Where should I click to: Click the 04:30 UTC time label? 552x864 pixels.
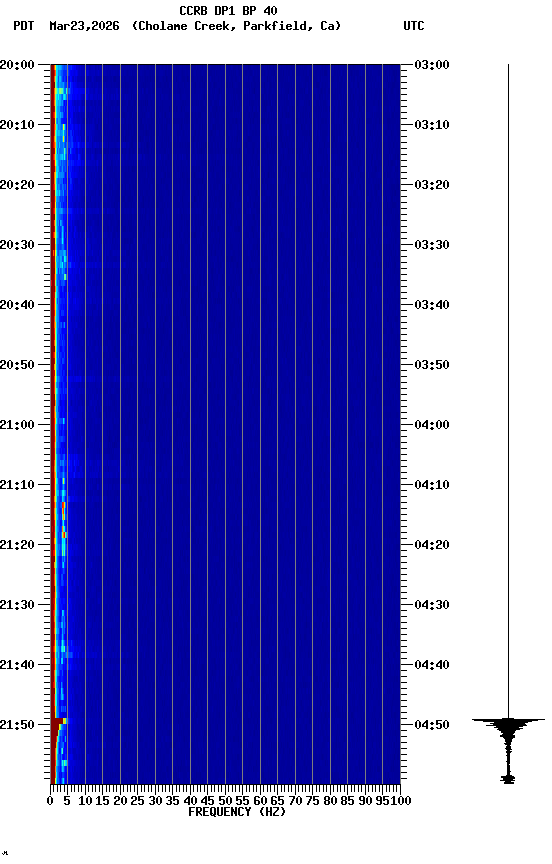pos(432,606)
